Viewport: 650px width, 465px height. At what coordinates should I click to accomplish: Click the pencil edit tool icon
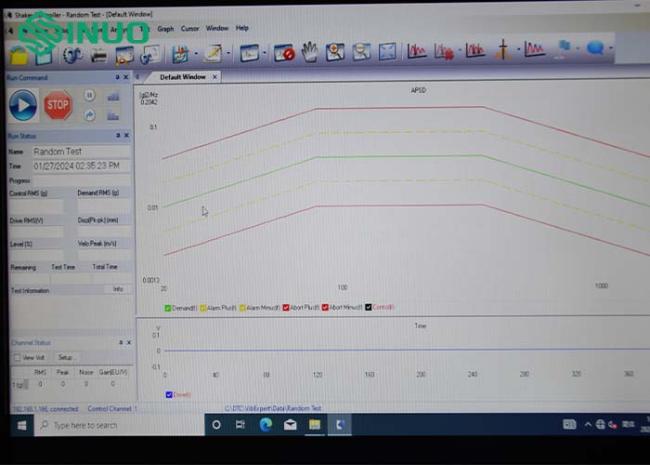click(211, 53)
